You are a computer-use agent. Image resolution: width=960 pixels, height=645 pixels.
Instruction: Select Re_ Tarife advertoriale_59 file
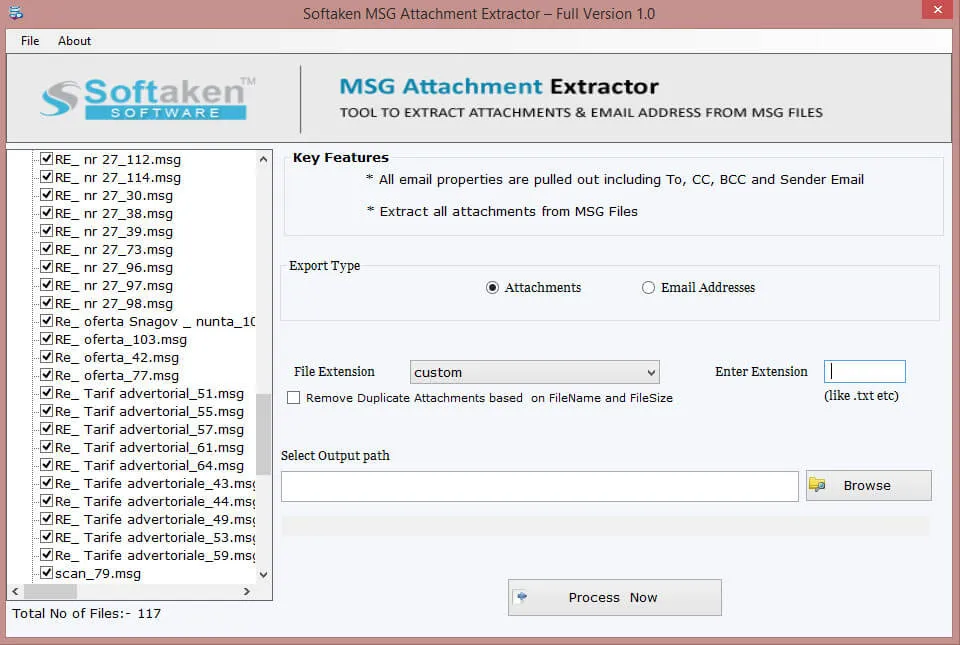click(x=155, y=555)
